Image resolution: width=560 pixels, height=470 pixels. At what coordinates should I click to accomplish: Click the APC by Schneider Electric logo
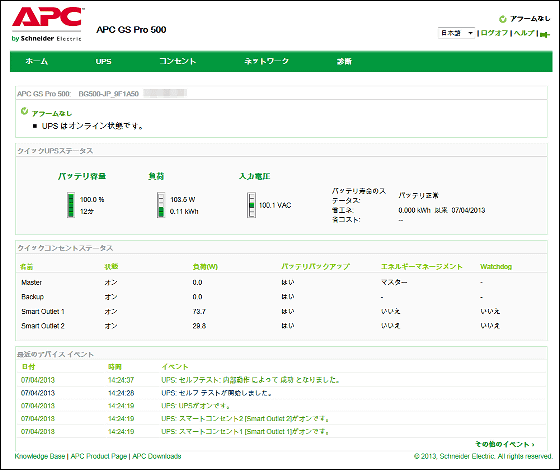[x=47, y=24]
